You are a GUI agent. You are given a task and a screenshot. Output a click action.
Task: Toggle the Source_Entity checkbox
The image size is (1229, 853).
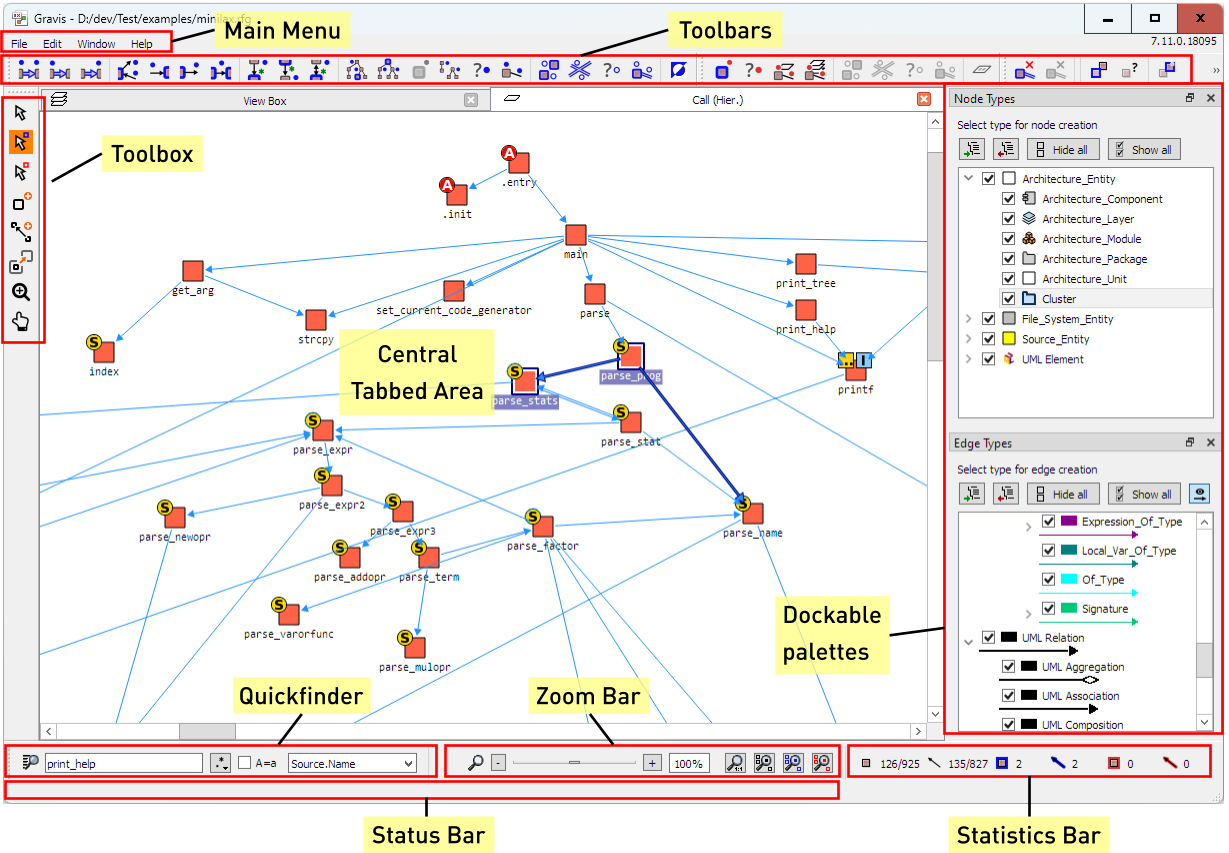point(988,339)
